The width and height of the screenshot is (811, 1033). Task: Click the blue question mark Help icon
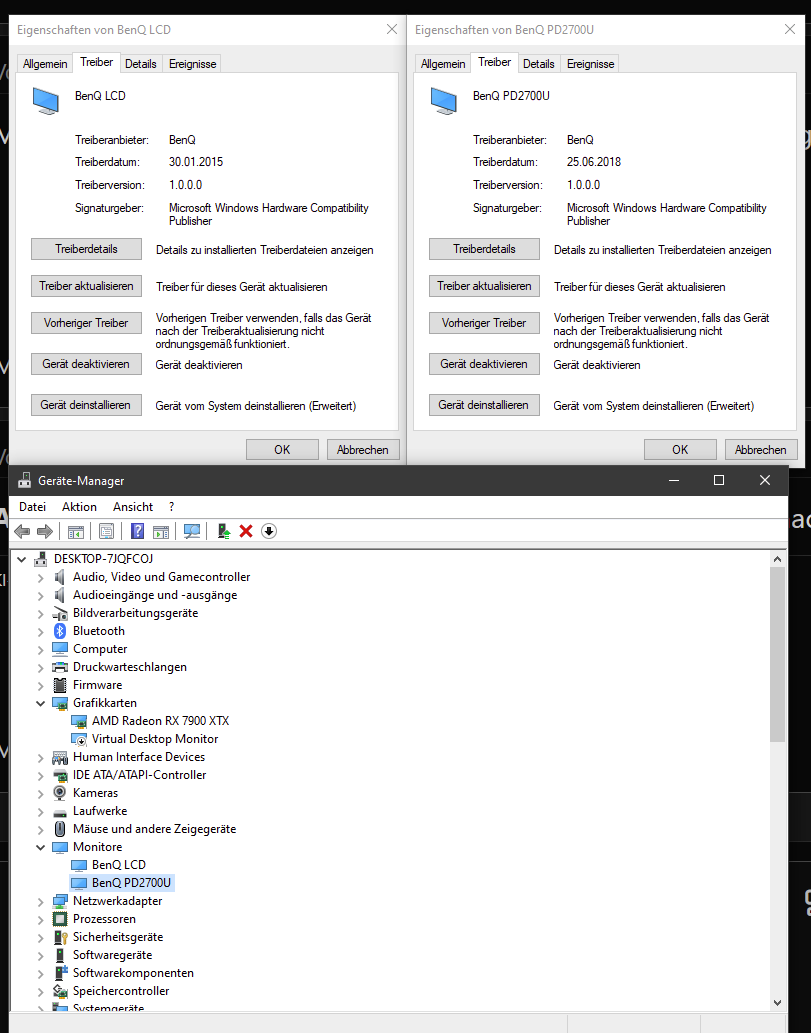[137, 531]
